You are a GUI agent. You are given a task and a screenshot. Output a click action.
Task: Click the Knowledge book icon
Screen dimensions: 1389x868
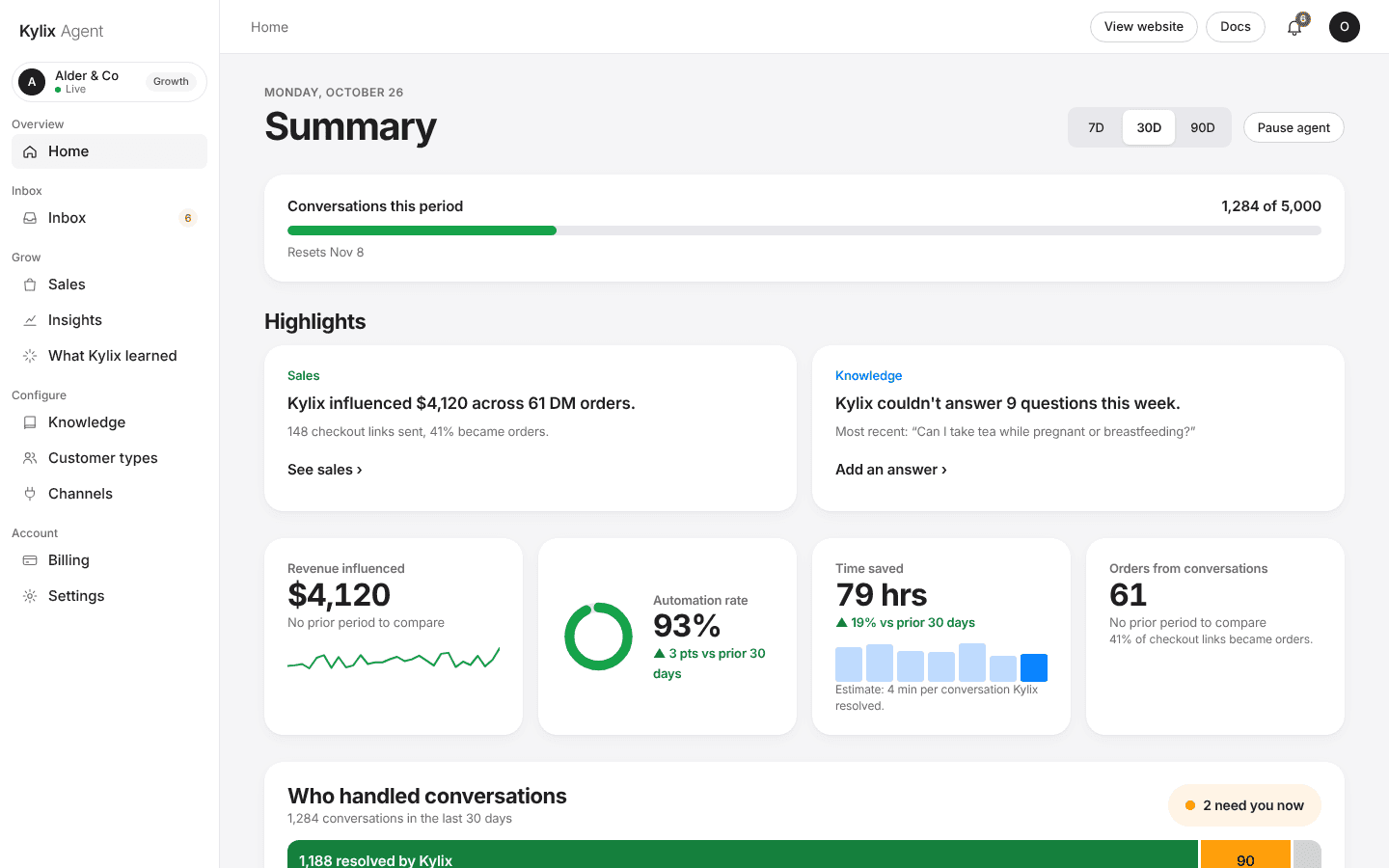coord(30,422)
